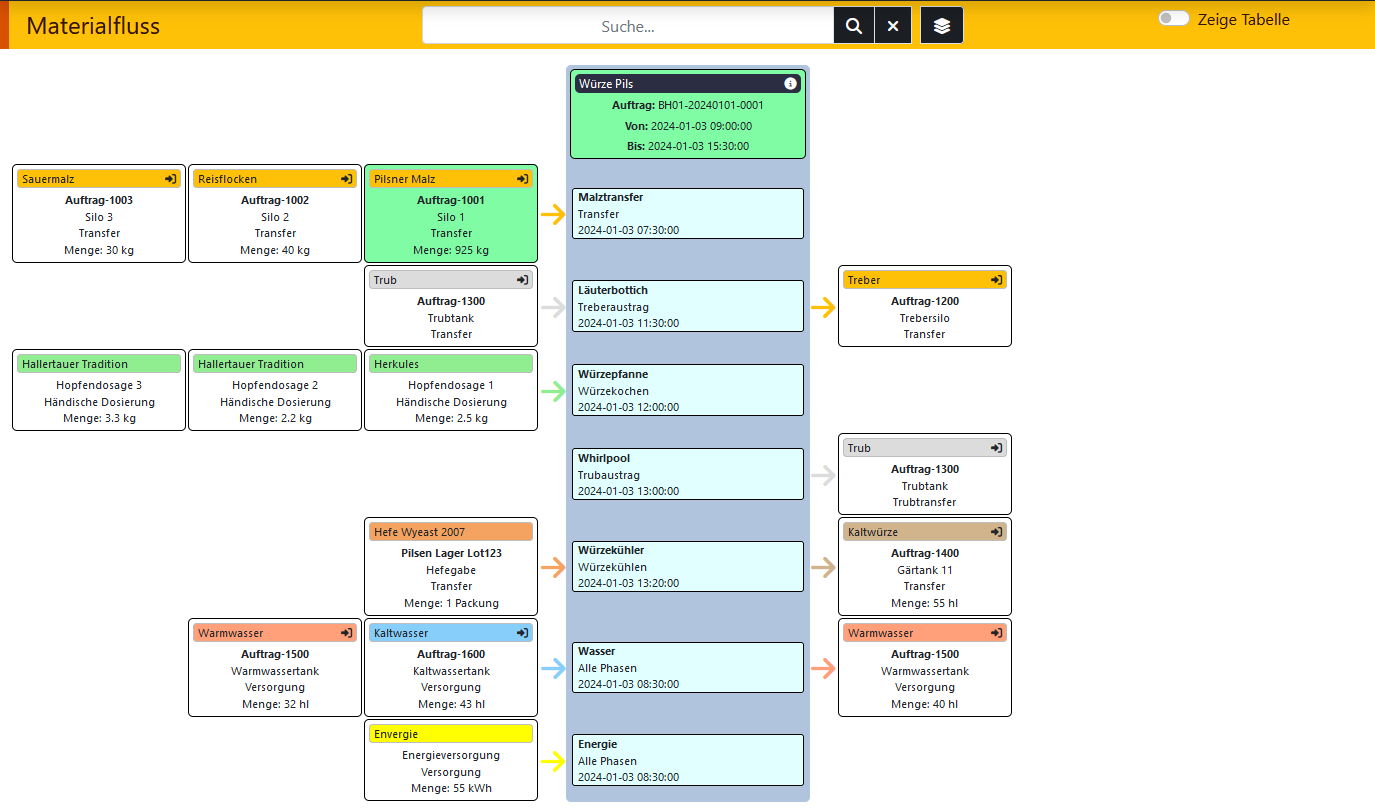Enable the Zeige Tabelle switch
The height and width of the screenshot is (809, 1375).
point(1174,19)
